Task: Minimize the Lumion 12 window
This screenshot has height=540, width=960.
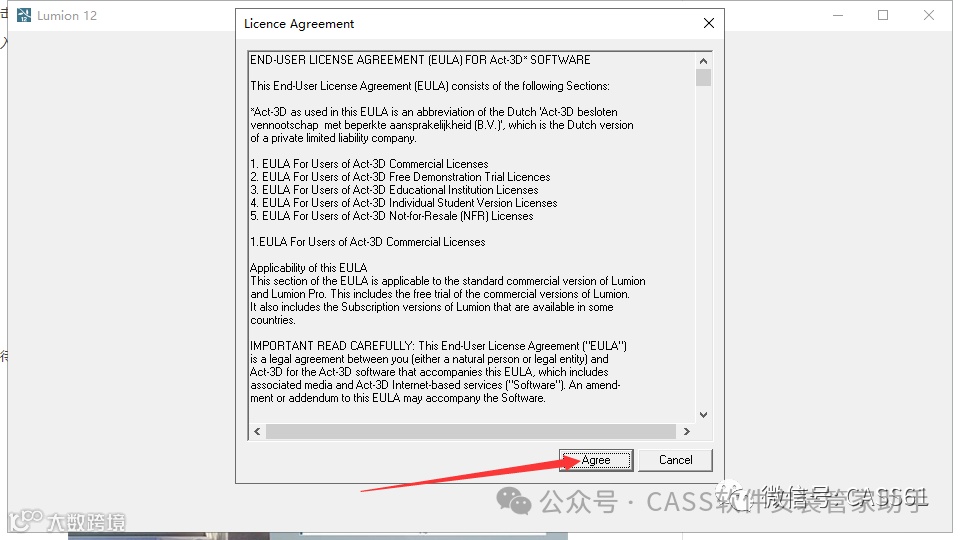Action: tap(838, 15)
